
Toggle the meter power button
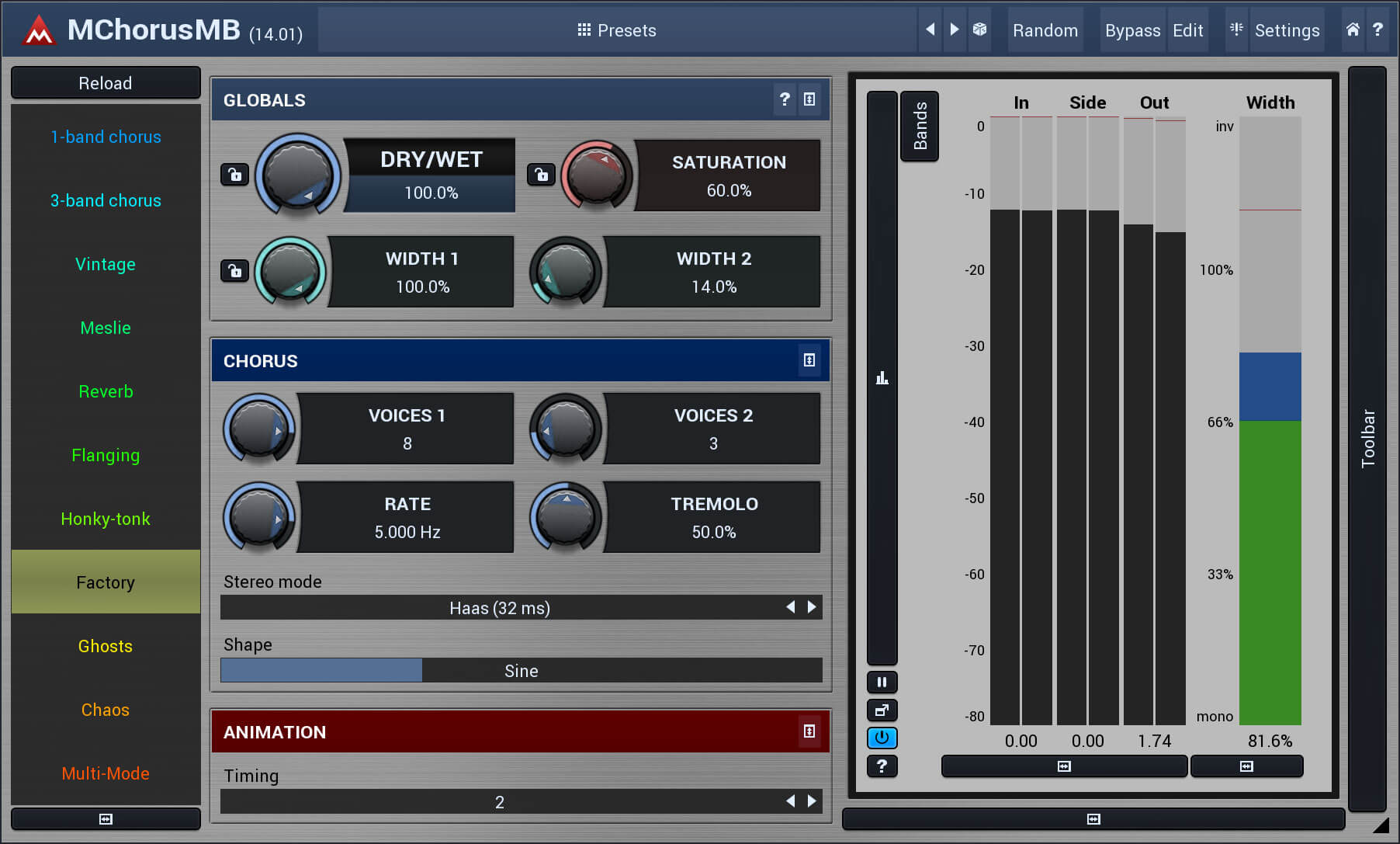coord(882,738)
